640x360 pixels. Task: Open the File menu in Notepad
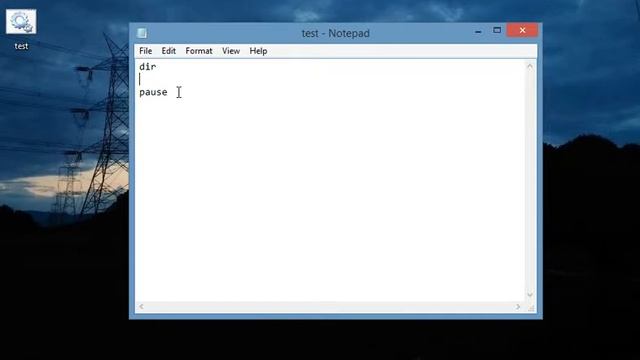coord(145,51)
